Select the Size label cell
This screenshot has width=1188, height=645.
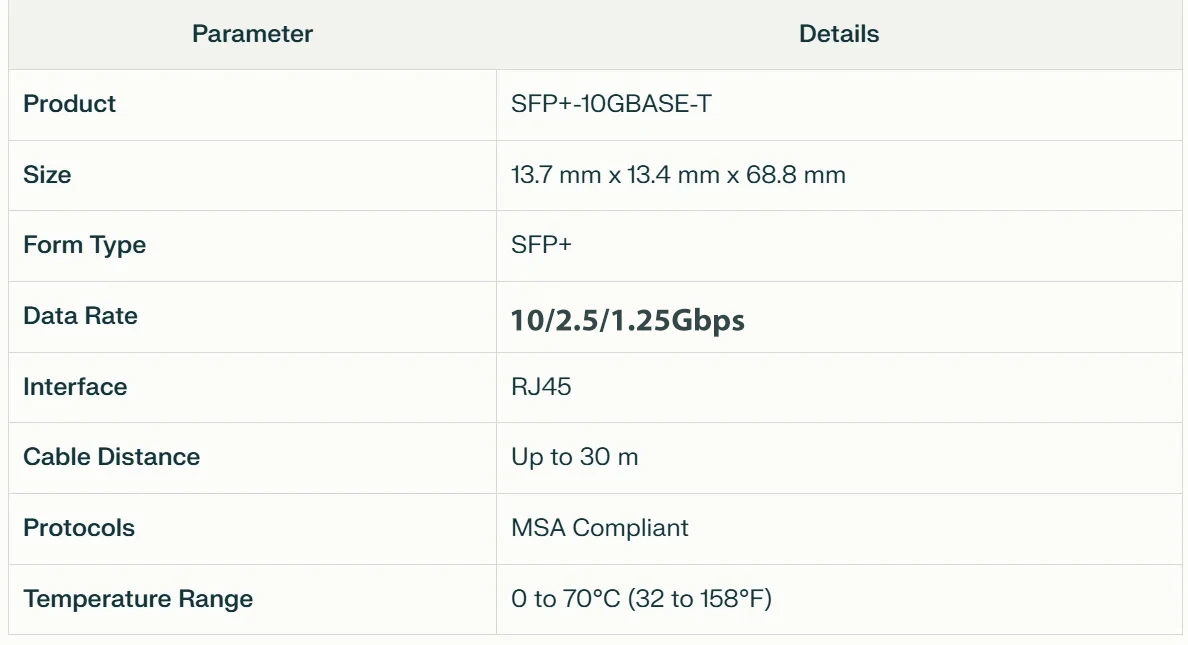[47, 175]
